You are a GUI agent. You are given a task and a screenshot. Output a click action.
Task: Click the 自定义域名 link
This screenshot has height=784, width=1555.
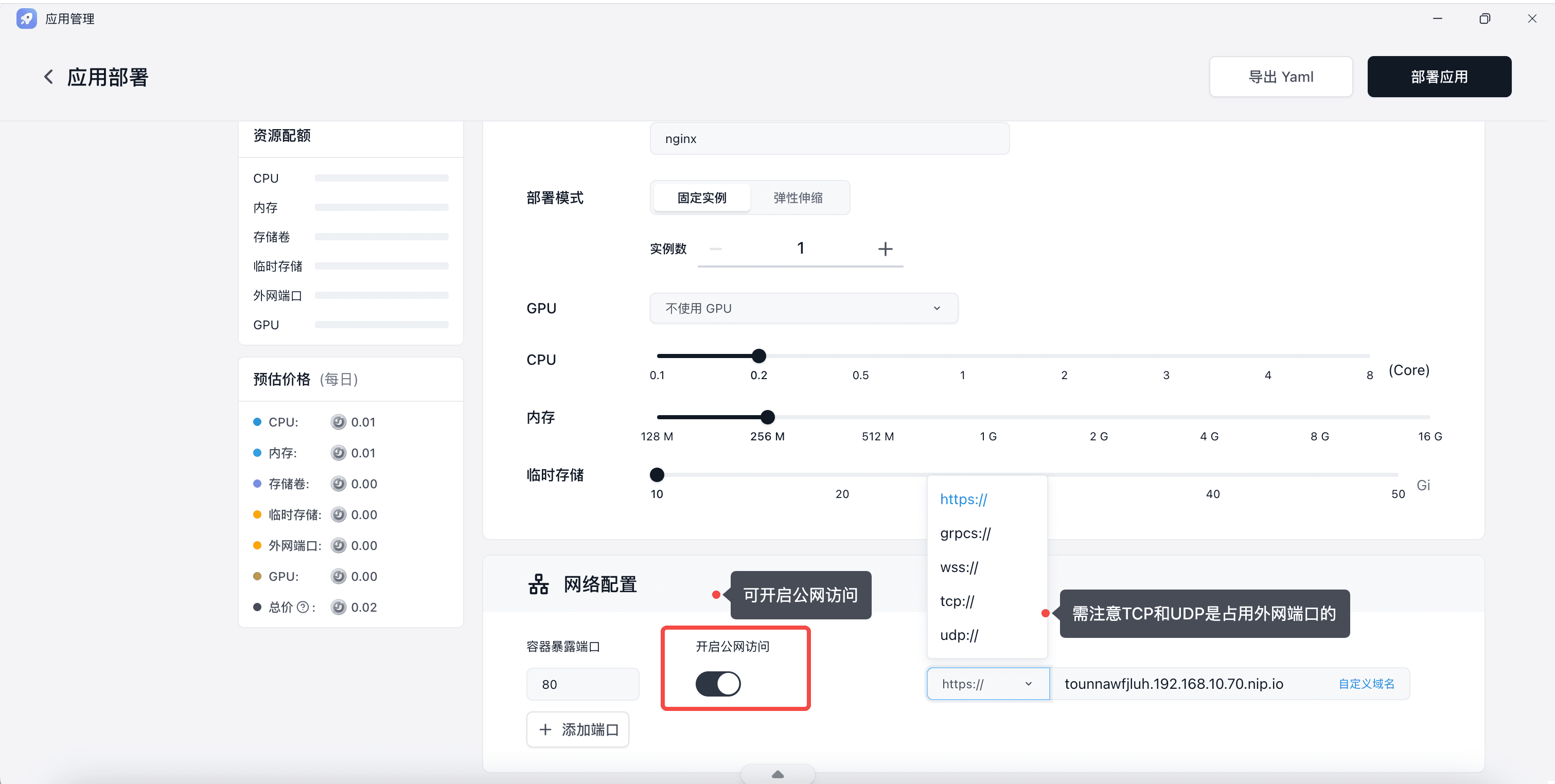coord(1366,684)
